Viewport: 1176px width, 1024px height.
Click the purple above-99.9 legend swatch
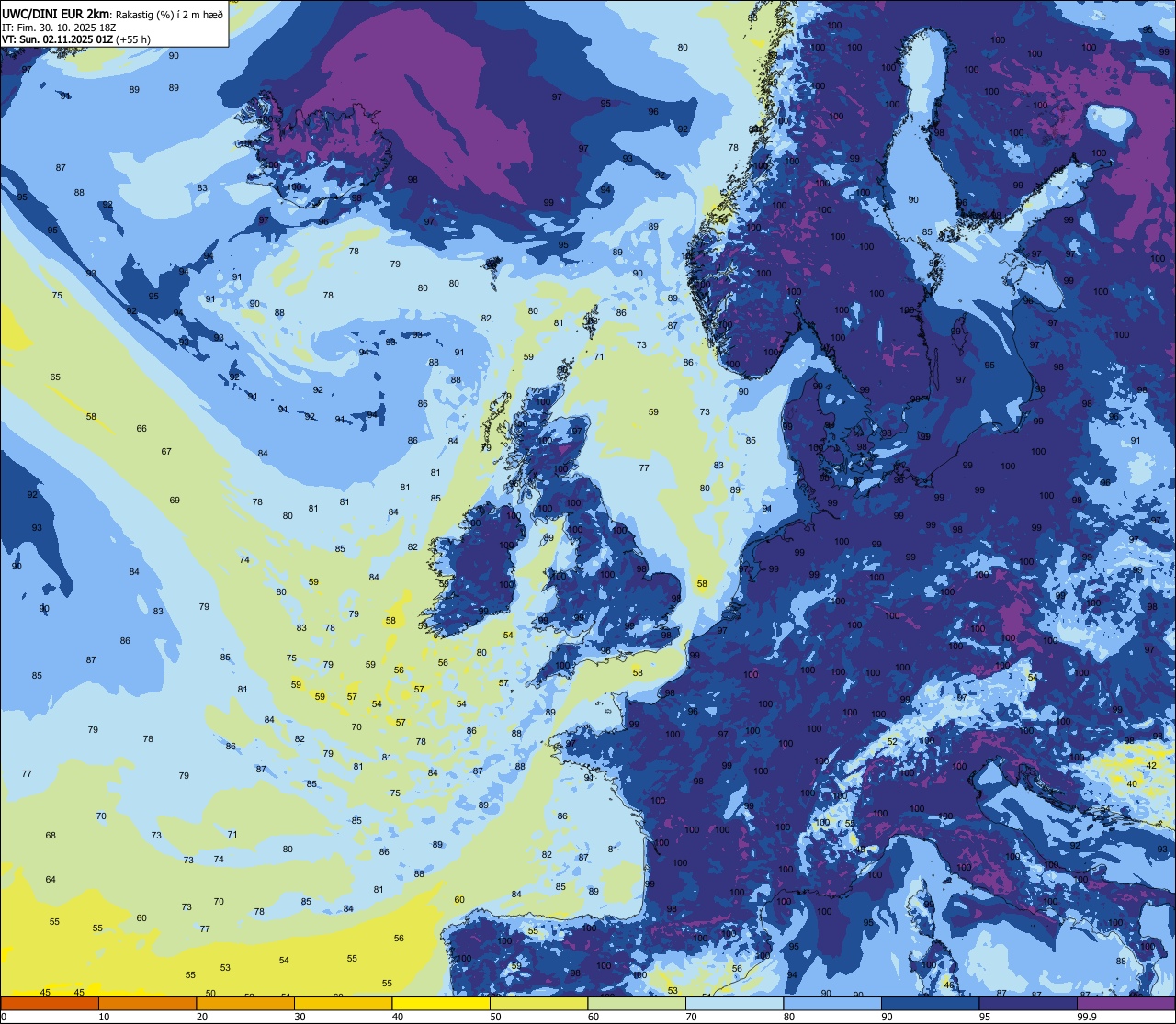[x=1125, y=1003]
